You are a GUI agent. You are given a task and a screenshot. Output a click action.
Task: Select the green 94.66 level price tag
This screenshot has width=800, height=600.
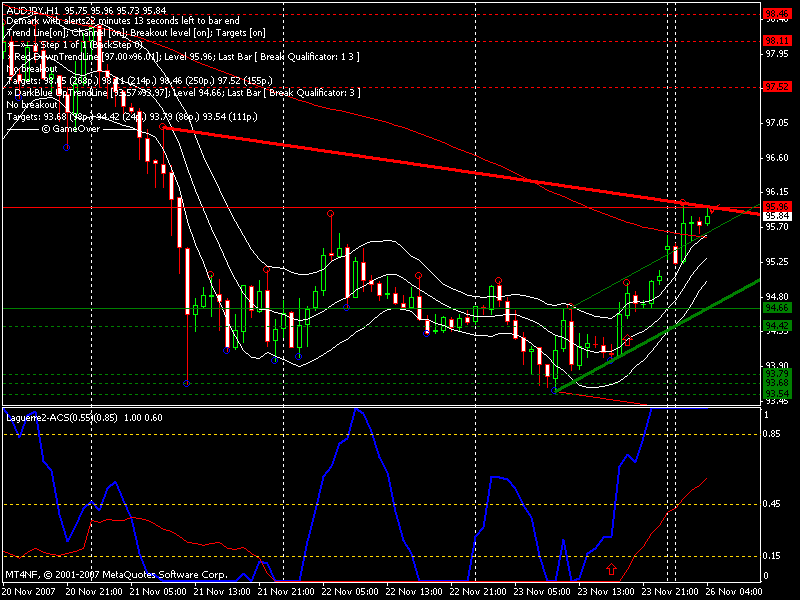776,309
